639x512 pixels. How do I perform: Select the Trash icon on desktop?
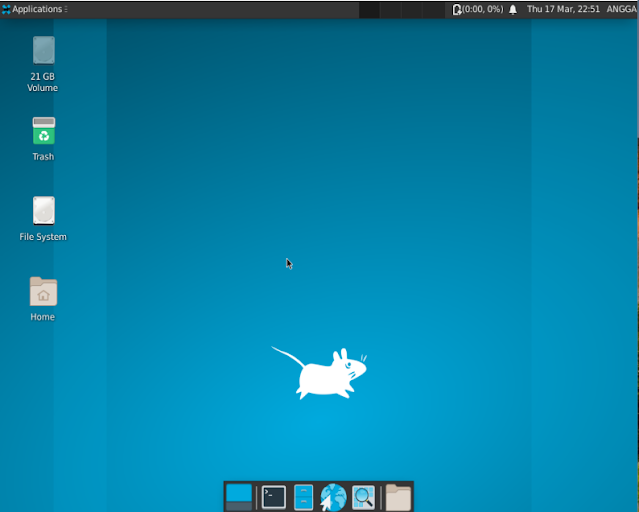tap(43, 139)
